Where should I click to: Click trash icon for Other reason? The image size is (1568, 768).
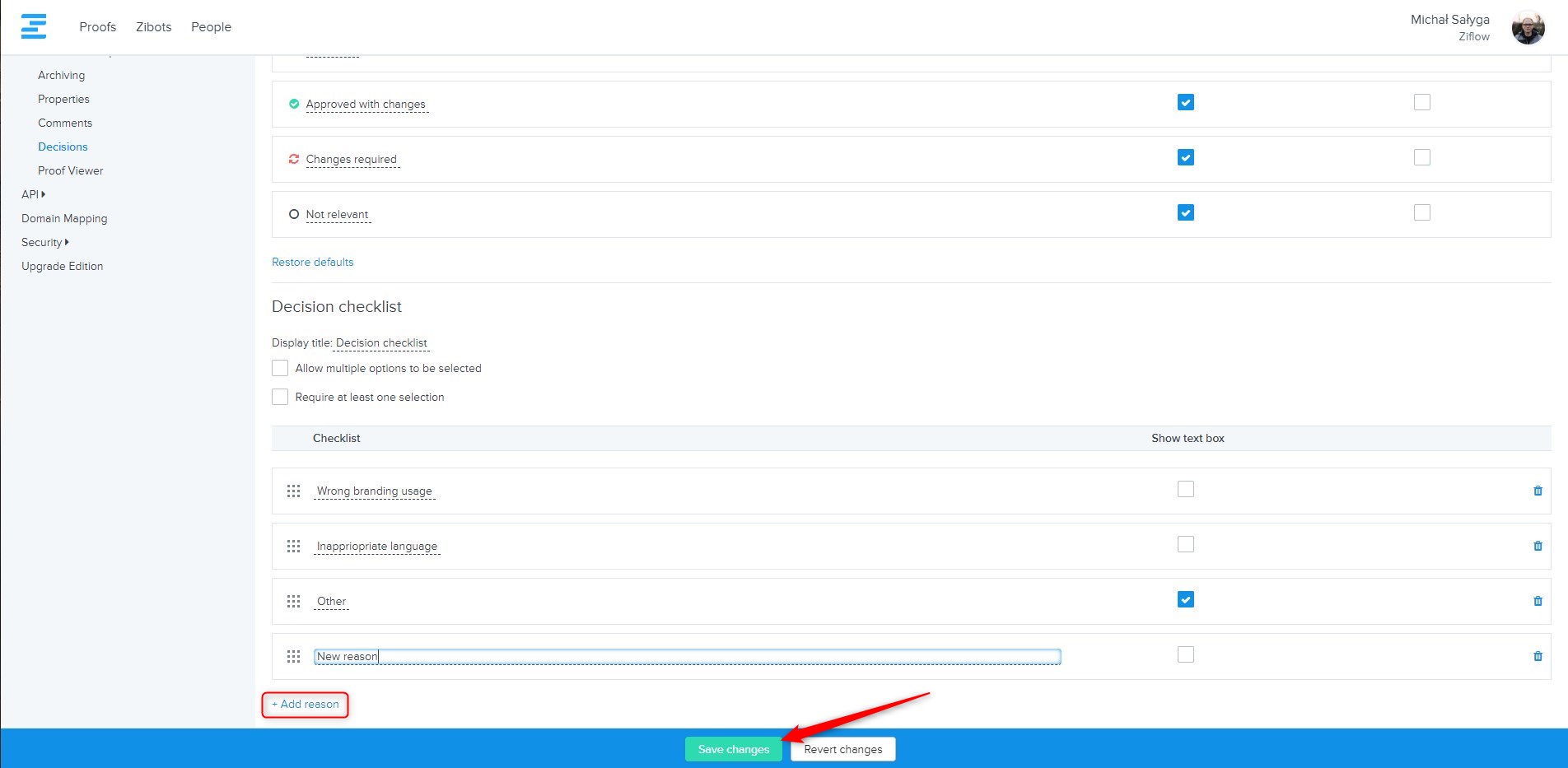[x=1537, y=601]
